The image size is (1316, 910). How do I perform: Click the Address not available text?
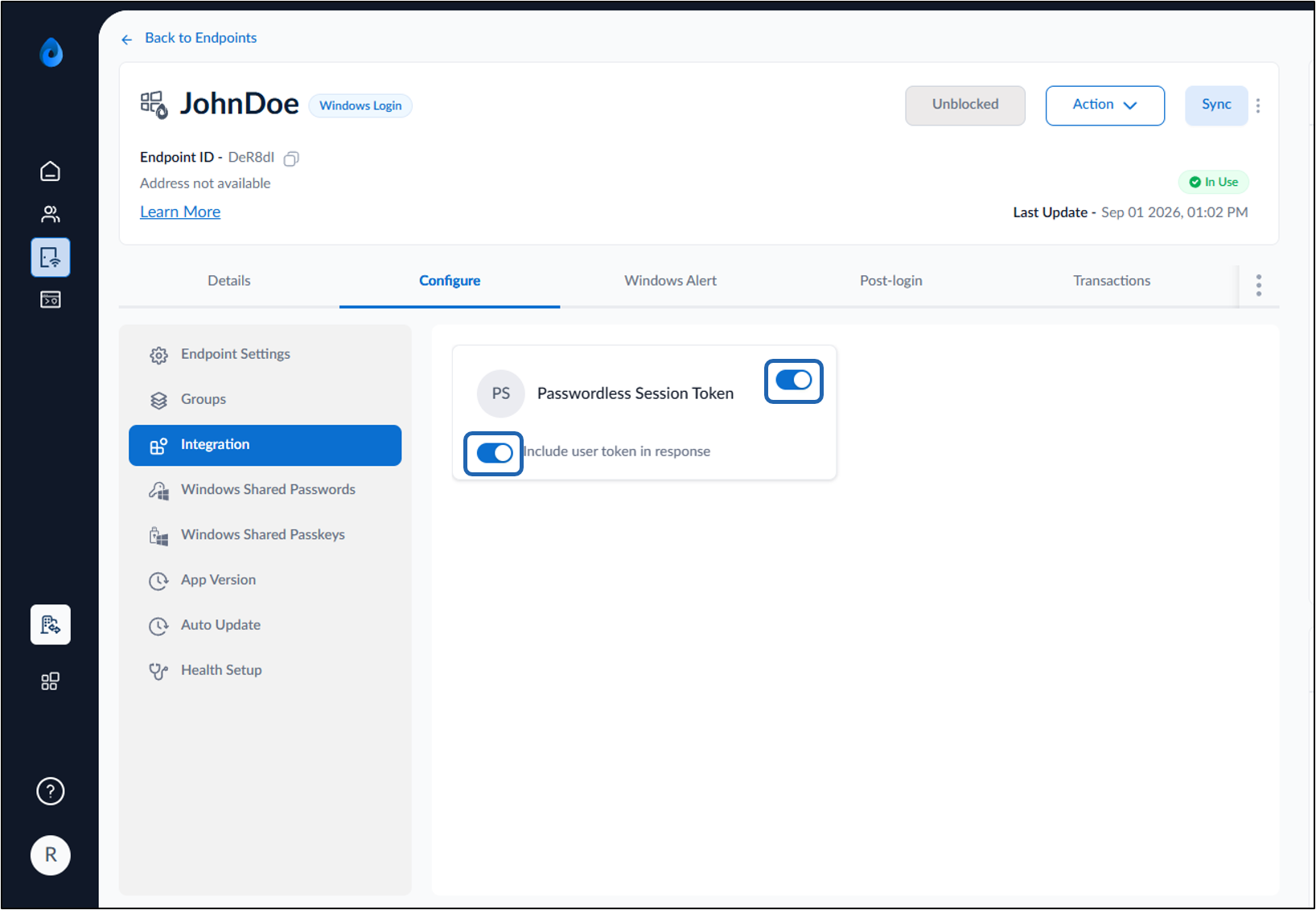[205, 183]
